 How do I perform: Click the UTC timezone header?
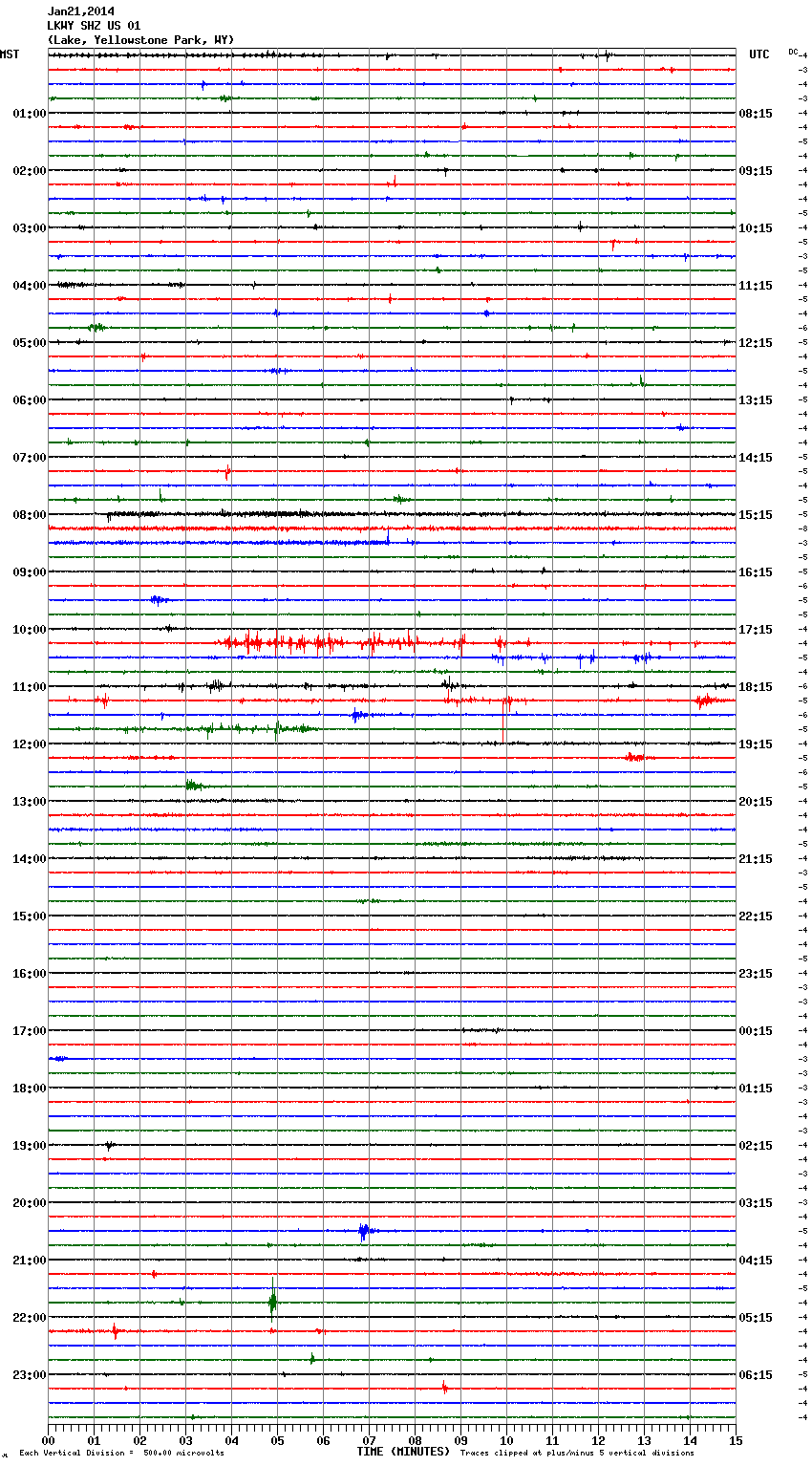click(x=759, y=54)
